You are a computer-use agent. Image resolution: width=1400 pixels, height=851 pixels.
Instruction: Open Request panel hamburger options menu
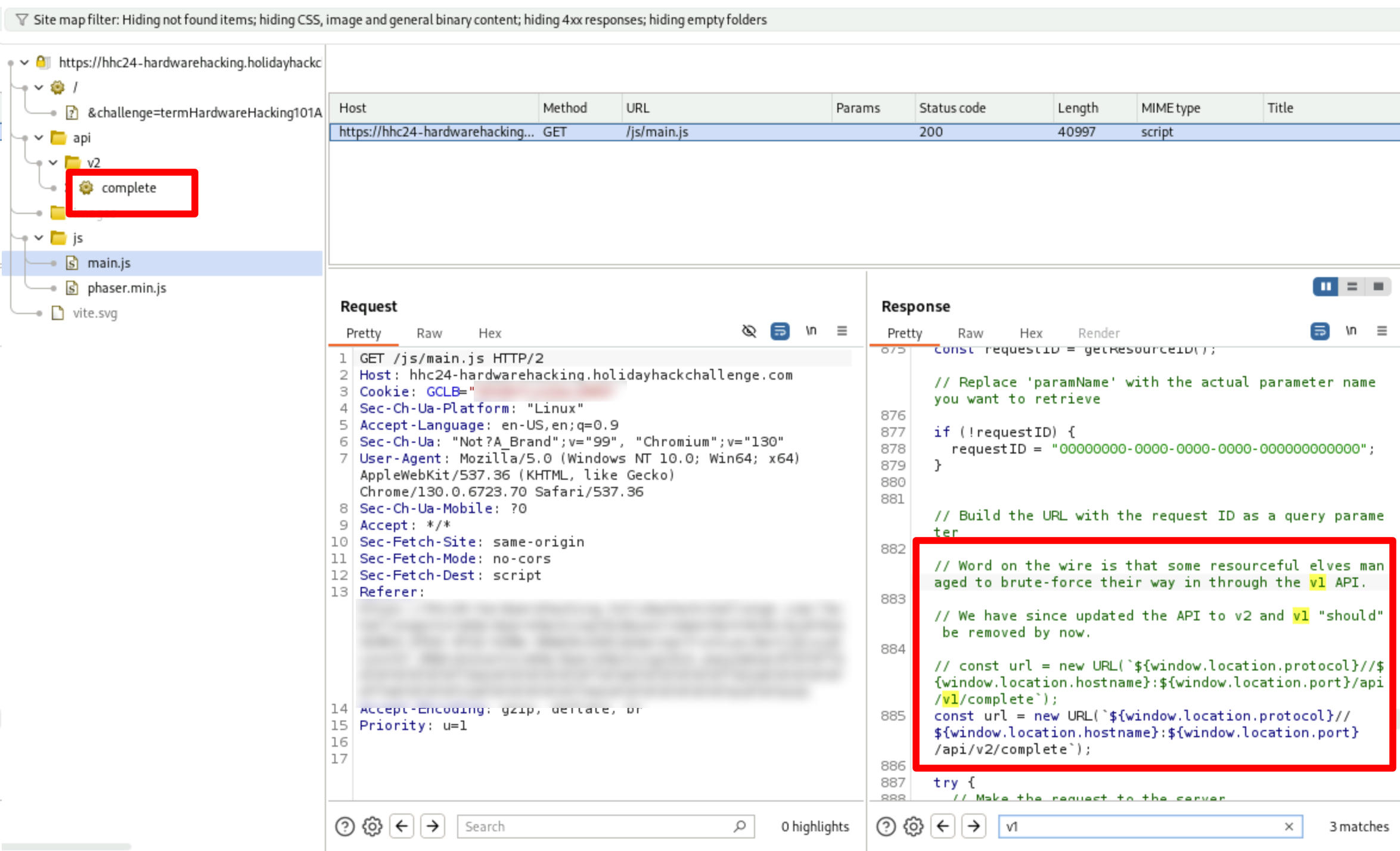842,331
